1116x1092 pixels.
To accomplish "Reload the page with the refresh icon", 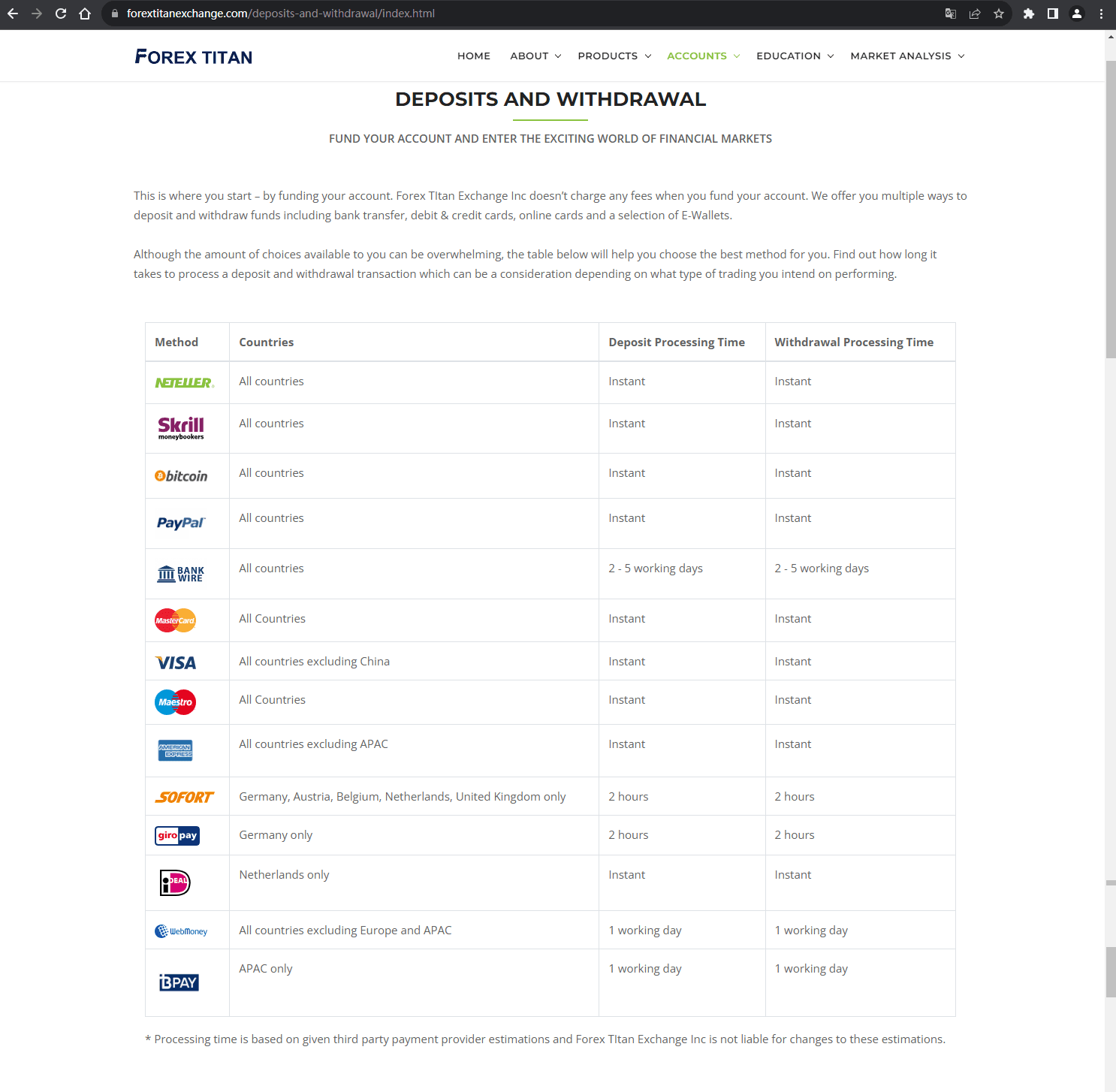I will (x=61, y=14).
